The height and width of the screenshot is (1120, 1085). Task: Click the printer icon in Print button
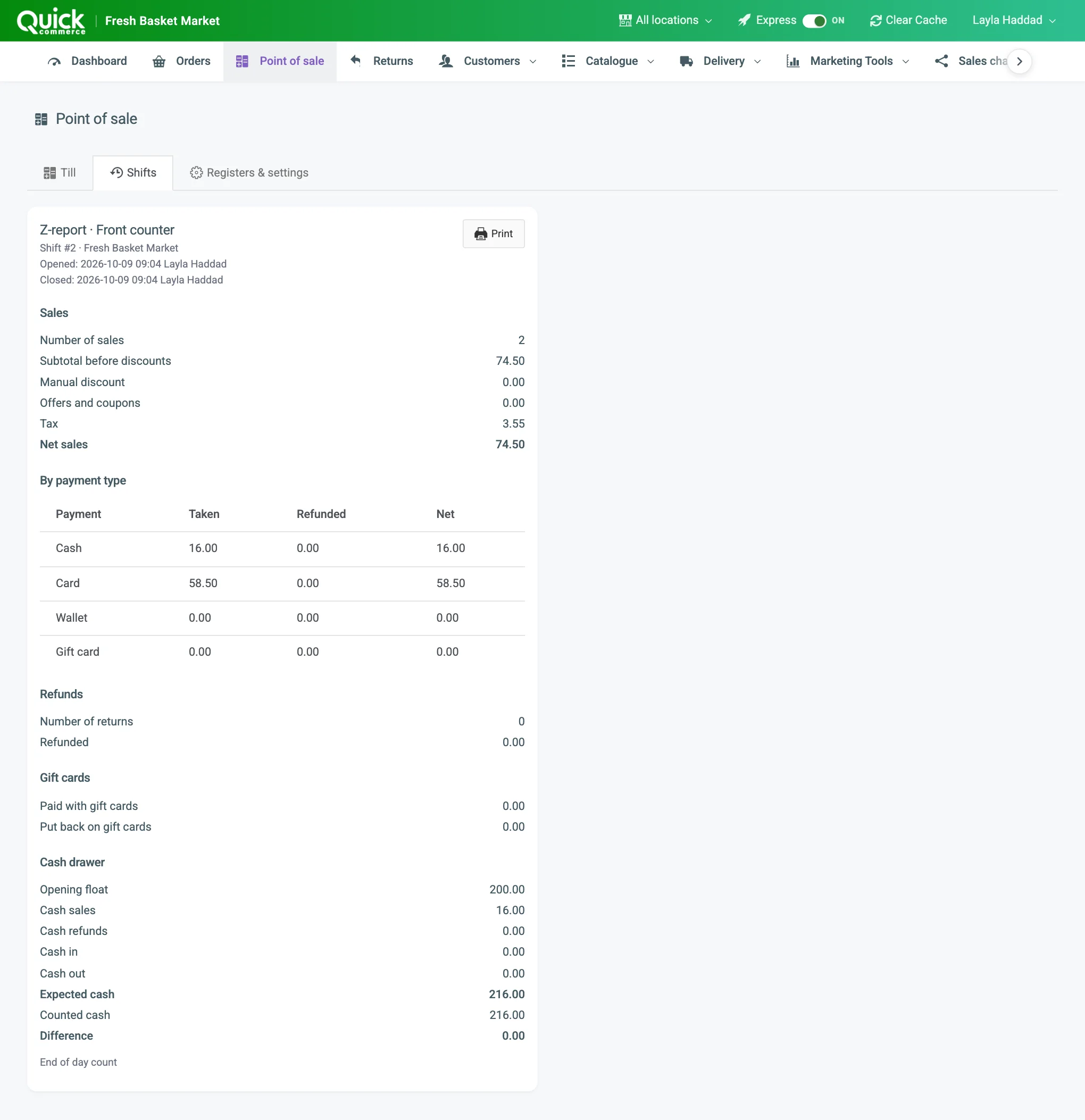coord(481,233)
